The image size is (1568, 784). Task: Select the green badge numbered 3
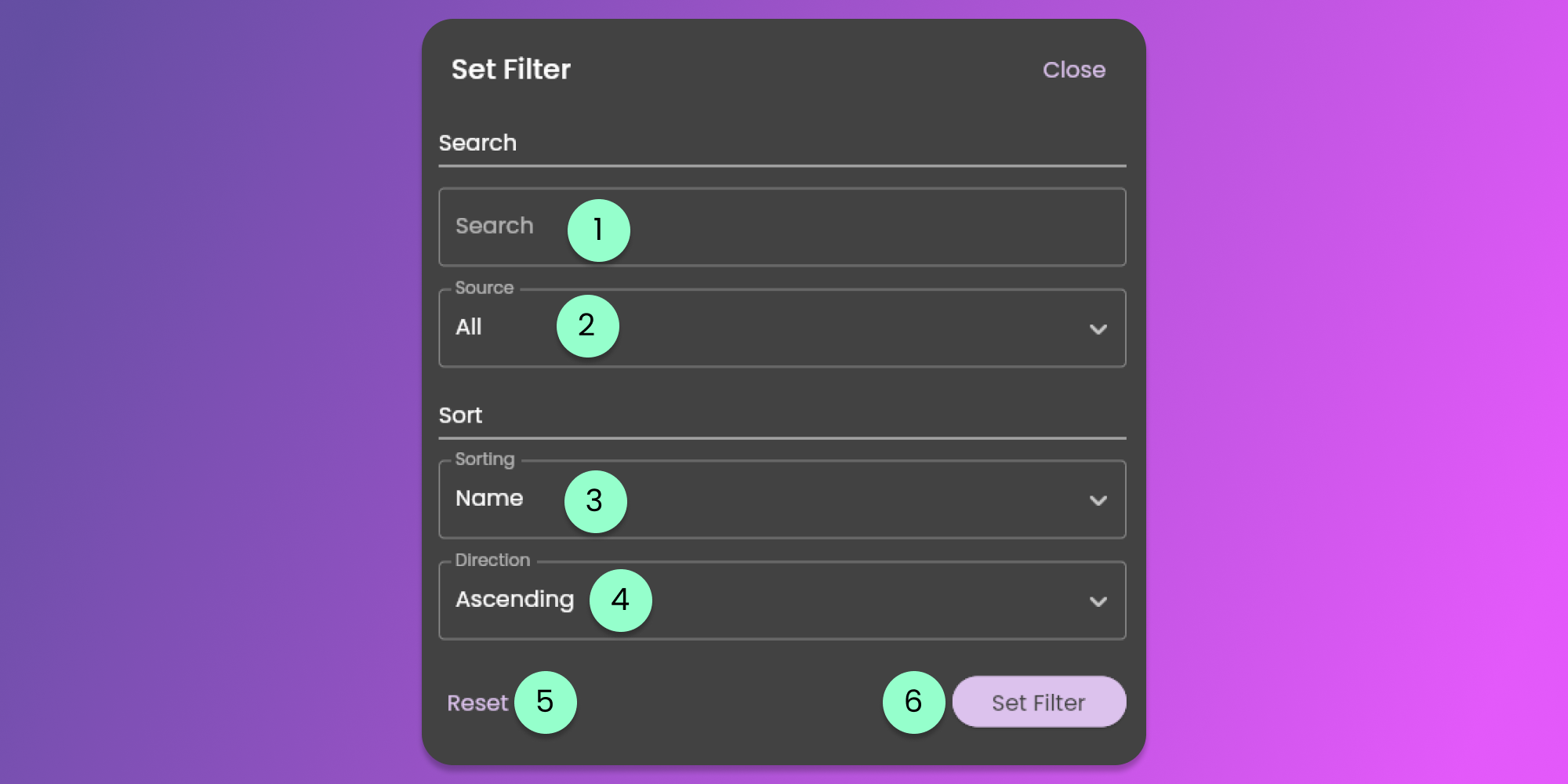point(595,502)
